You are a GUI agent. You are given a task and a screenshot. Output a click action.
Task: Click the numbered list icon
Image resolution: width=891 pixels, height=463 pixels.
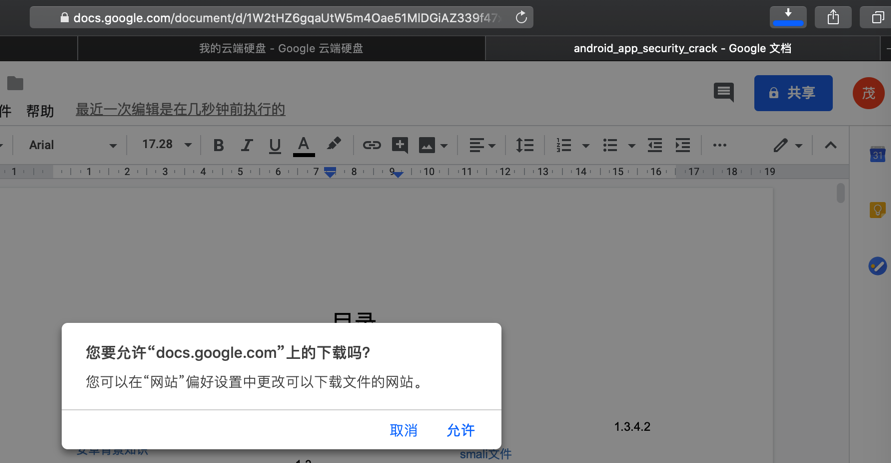tap(564, 145)
